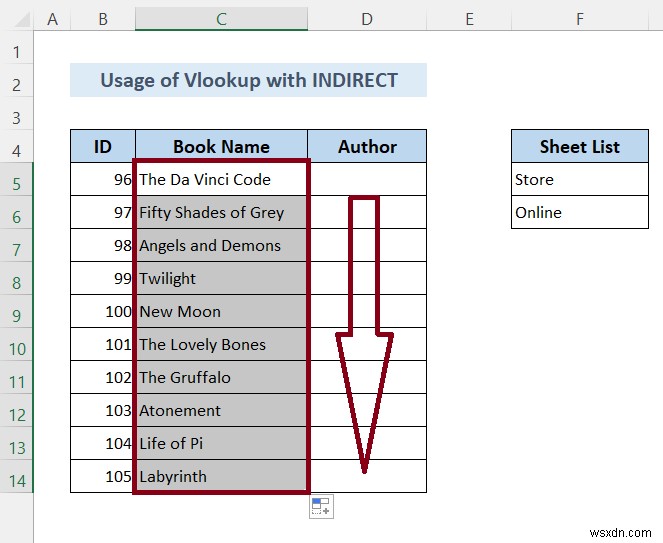Click ID cell 98
Image resolution: width=663 pixels, height=543 pixels.
(x=103, y=245)
